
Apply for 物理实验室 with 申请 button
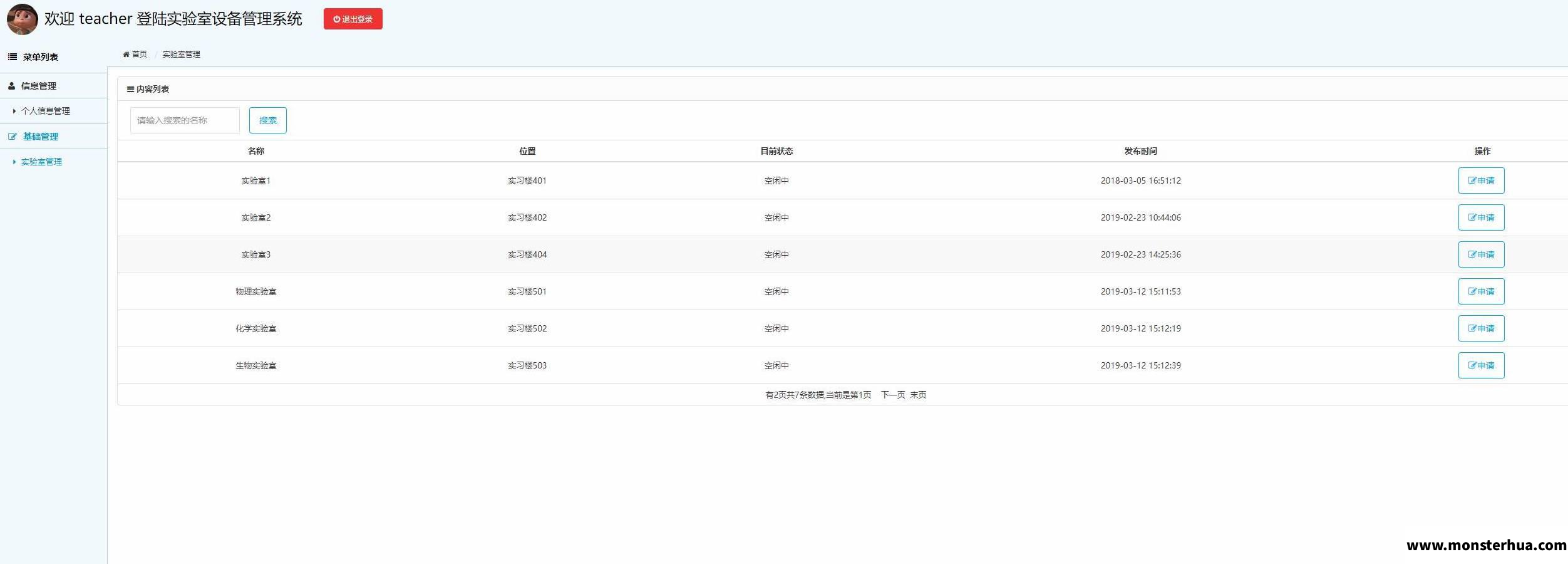(1481, 291)
